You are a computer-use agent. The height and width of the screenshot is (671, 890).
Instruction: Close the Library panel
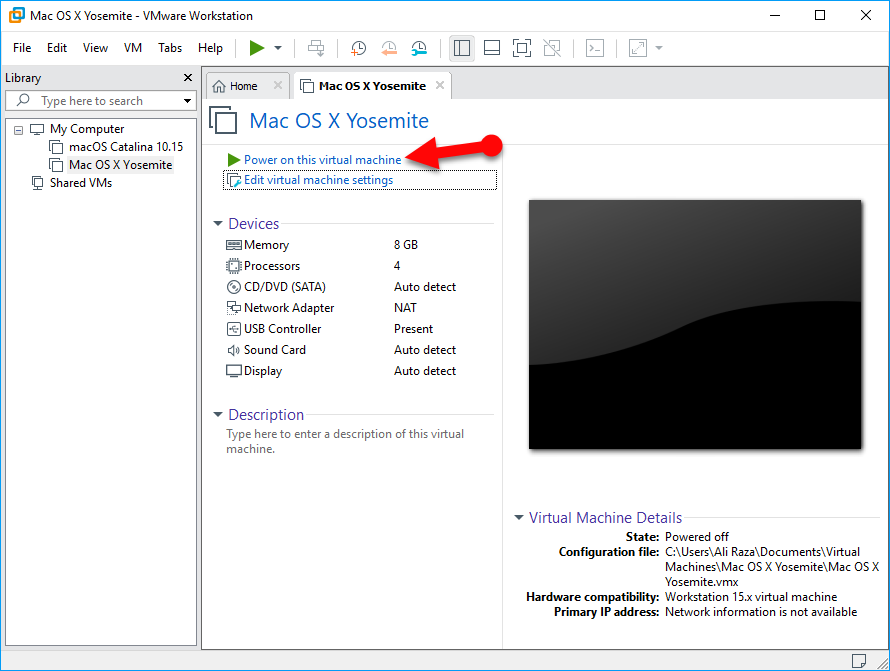pyautogui.click(x=188, y=78)
